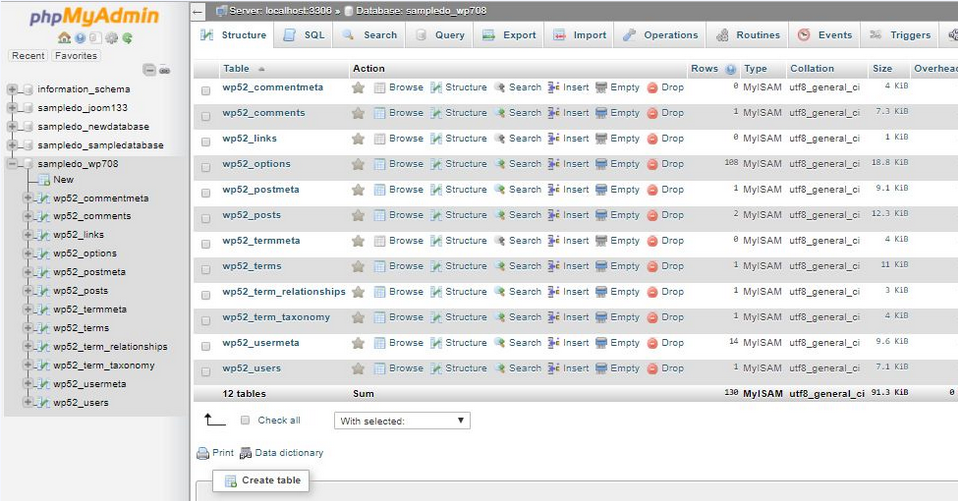Image resolution: width=958 pixels, height=501 pixels.
Task: Expand the information_schema database node
Action: click(x=12, y=89)
